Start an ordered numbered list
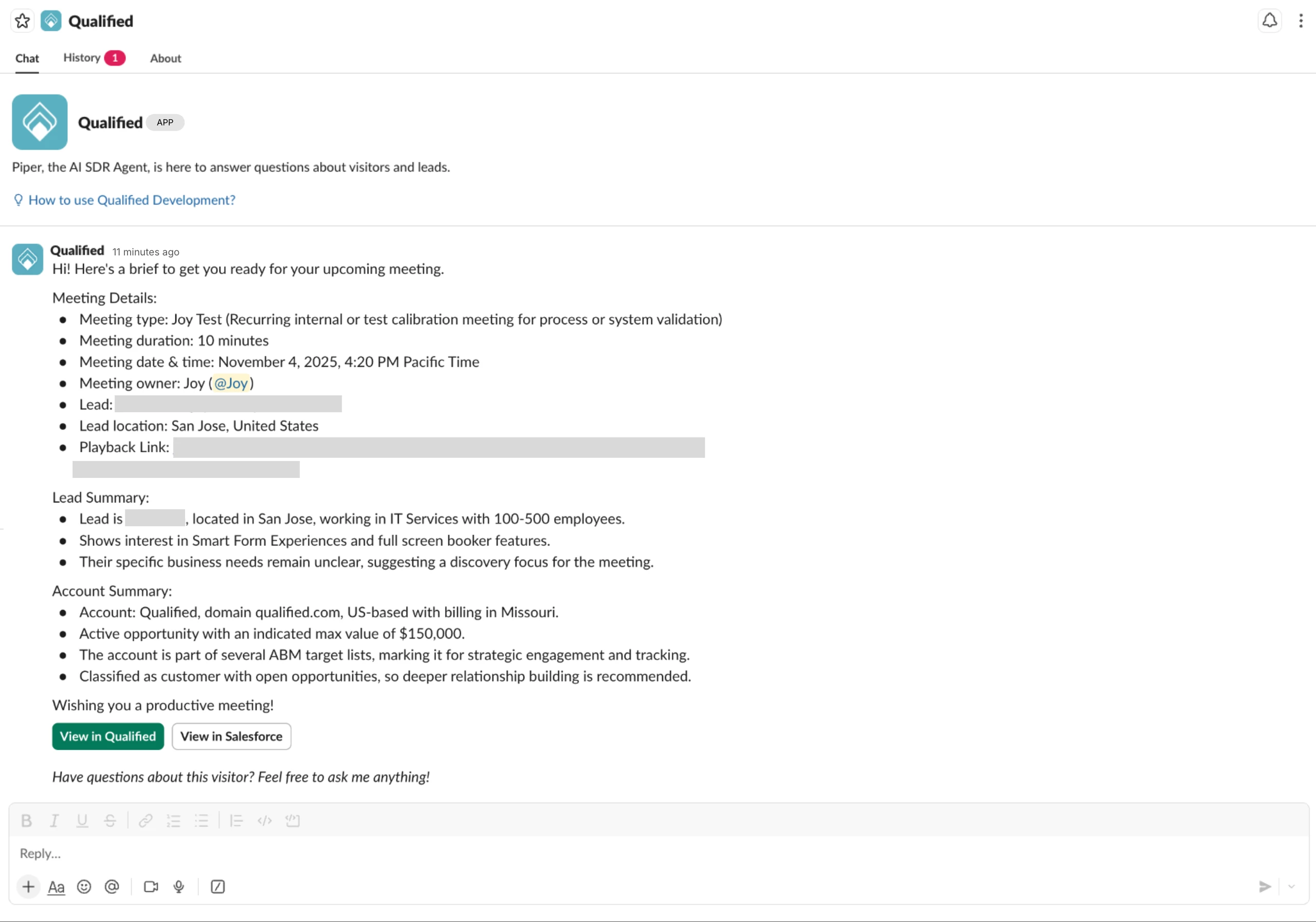The image size is (1316, 922). click(x=174, y=821)
